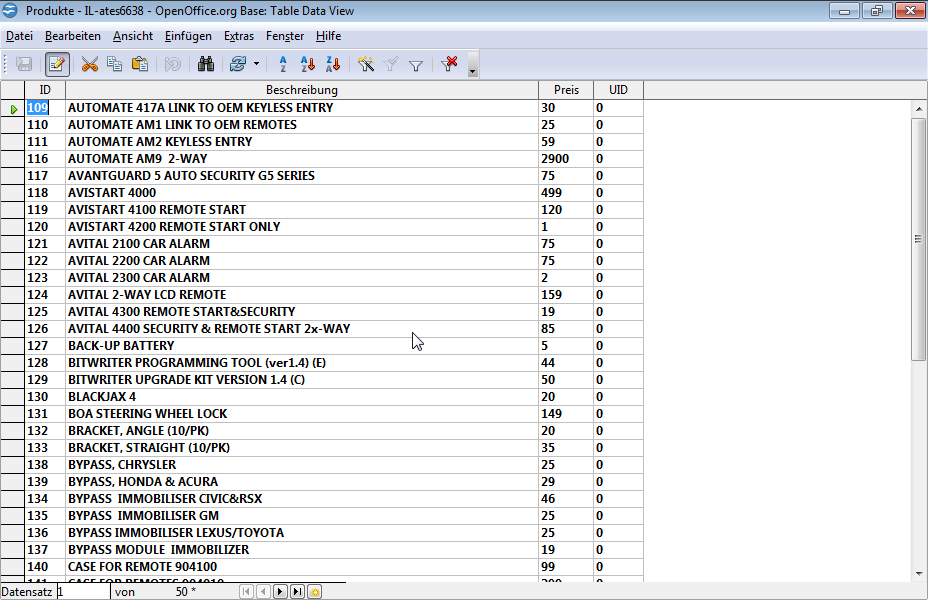Open the Bearbeiten menu
Viewport: 928px width, 600px height.
pos(73,36)
